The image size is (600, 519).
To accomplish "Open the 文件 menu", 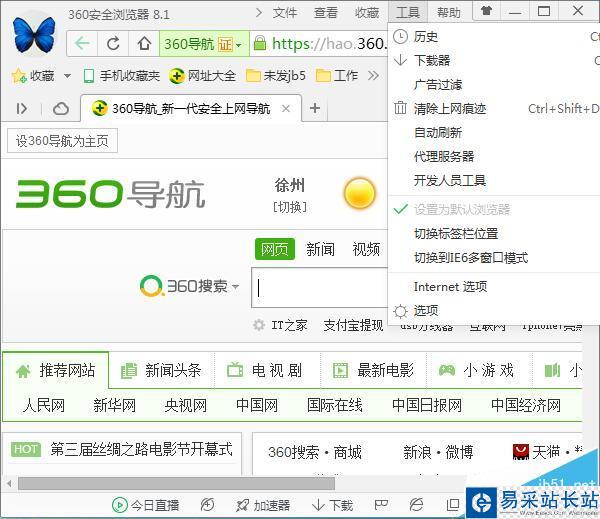I will (x=285, y=13).
